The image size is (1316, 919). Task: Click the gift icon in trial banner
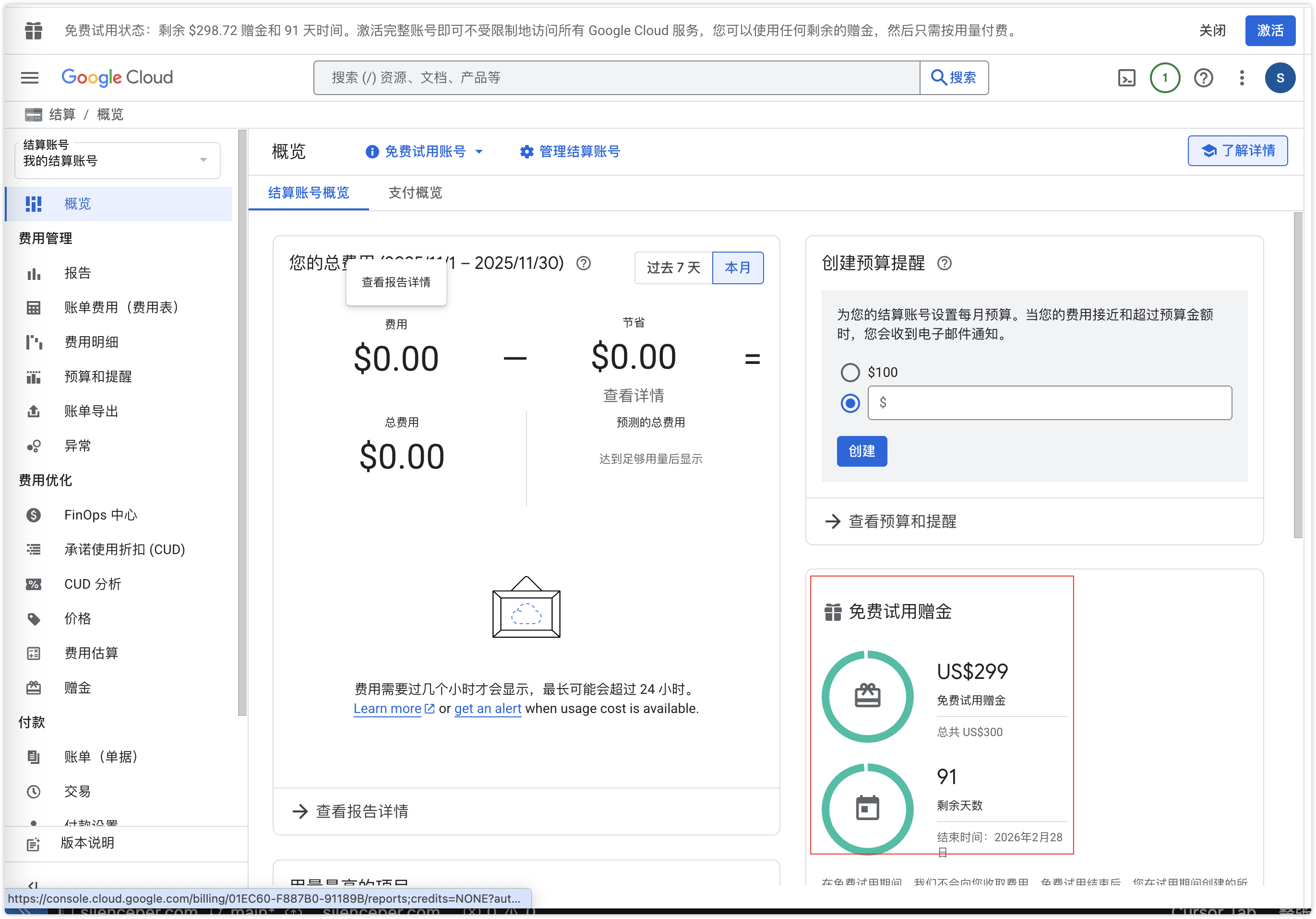pyautogui.click(x=33, y=30)
